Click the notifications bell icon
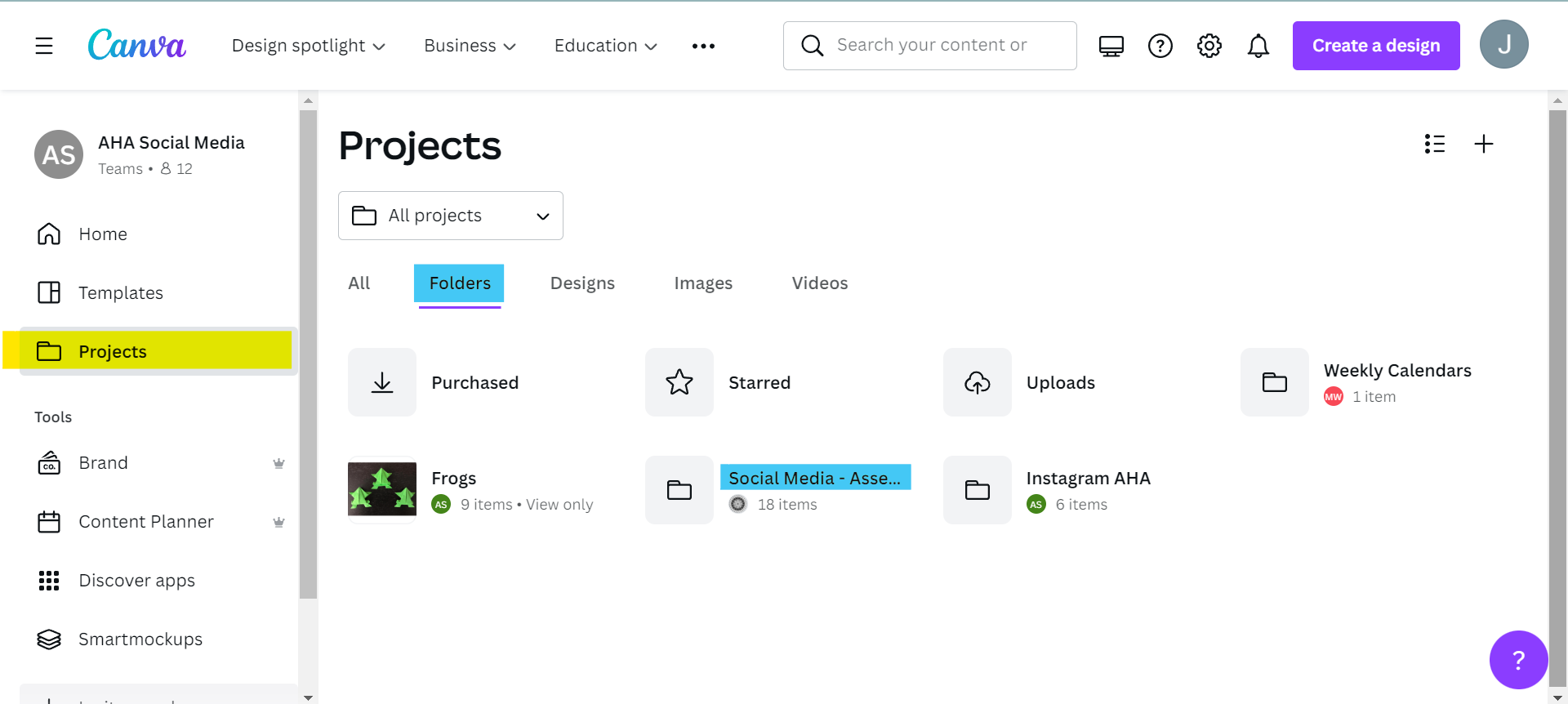The image size is (1568, 704). [1258, 46]
